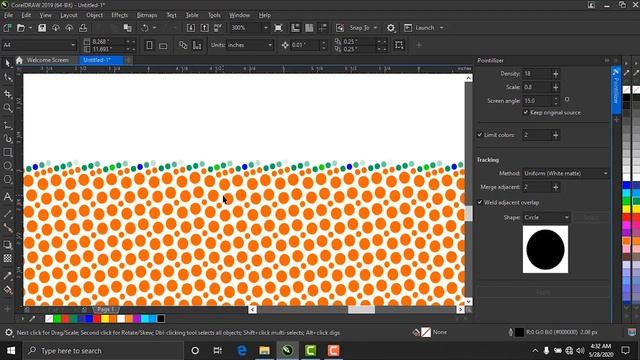Expand the Undo history arrow
Screen dimensions: 640x360
pos(154,28)
